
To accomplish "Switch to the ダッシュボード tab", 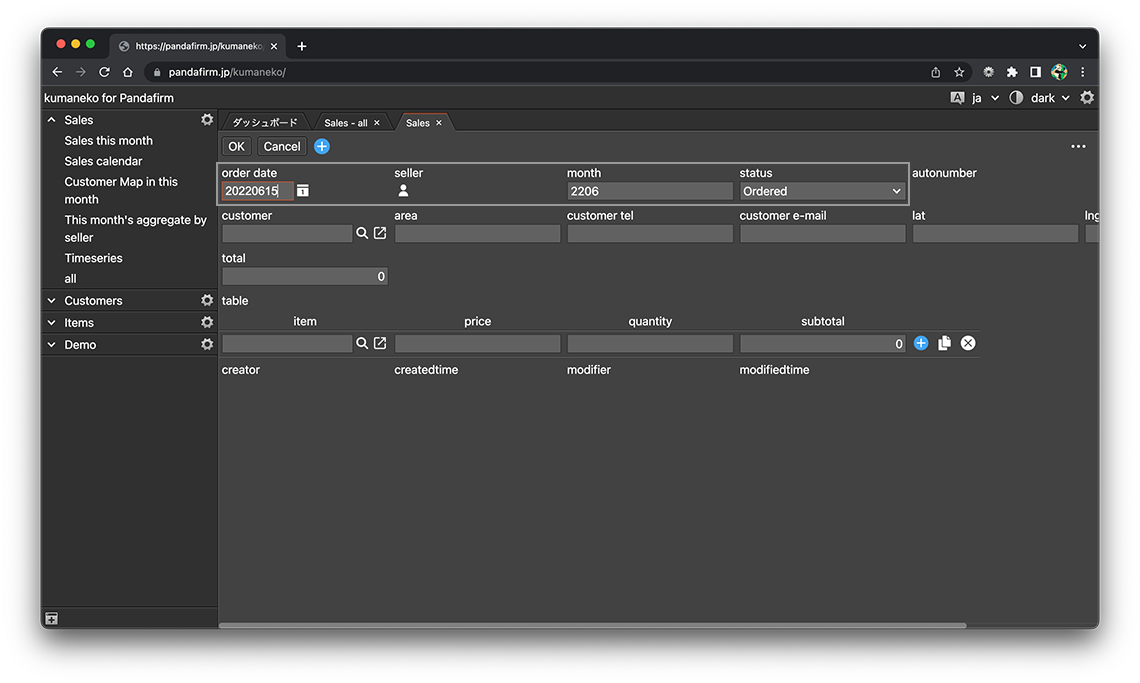I will [265, 123].
